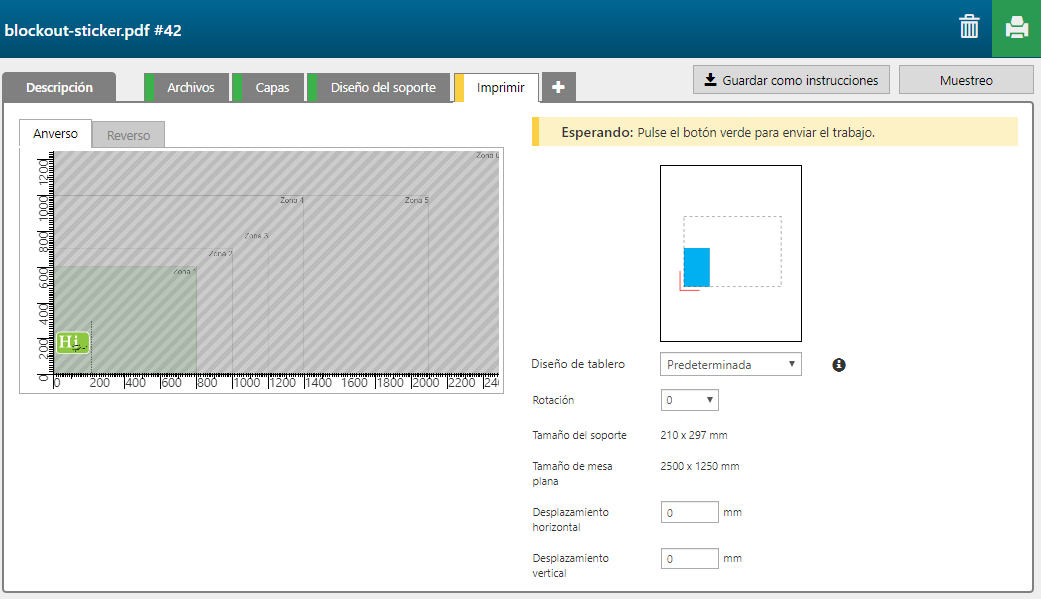Click the plus tab to add

tap(558, 88)
